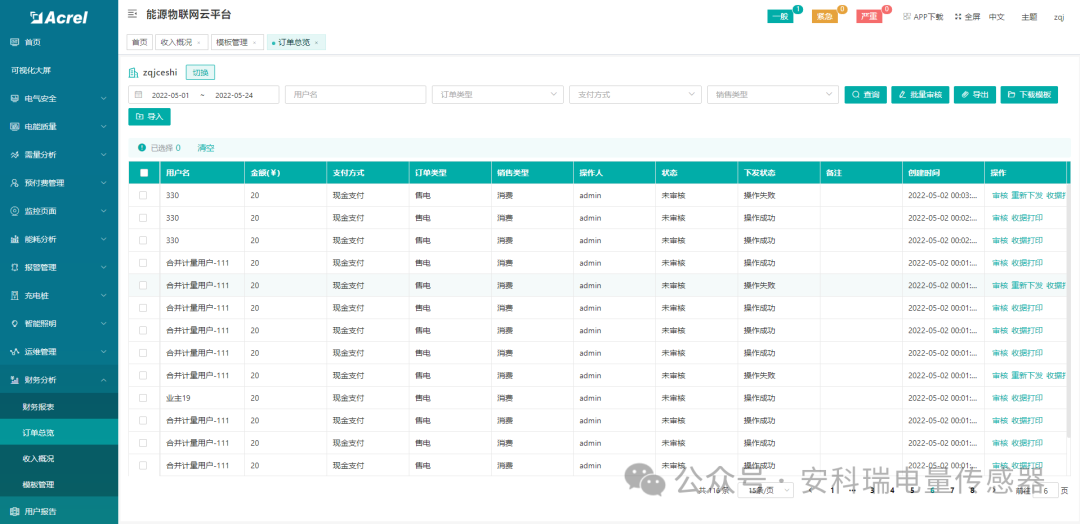Open the 紧急 alarm badge
This screenshot has height=524, width=1080.
pyautogui.click(x=825, y=17)
